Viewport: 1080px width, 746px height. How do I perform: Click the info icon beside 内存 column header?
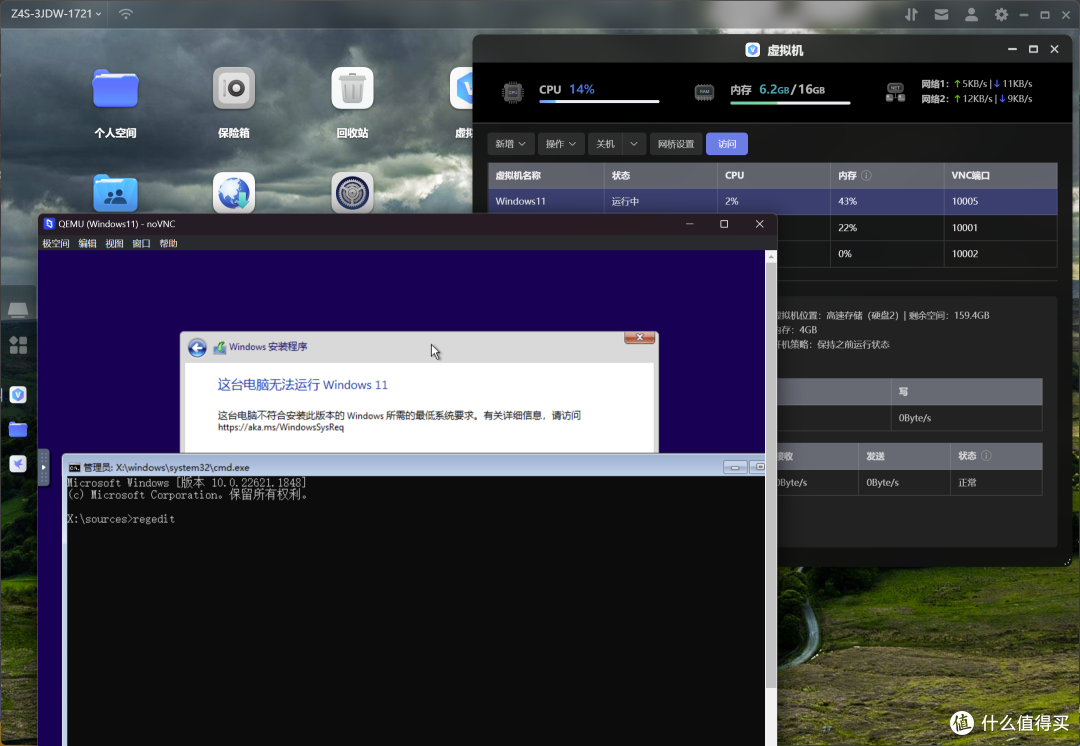point(866,176)
